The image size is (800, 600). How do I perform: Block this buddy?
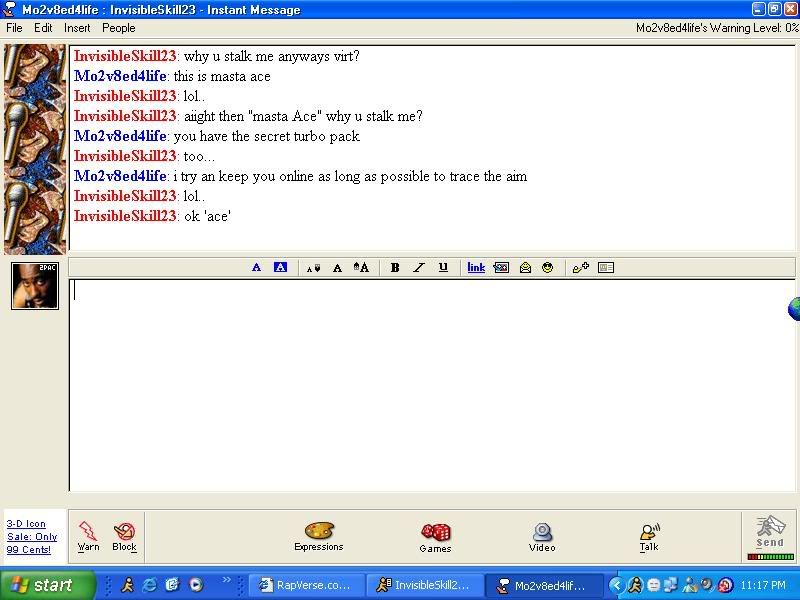(124, 536)
